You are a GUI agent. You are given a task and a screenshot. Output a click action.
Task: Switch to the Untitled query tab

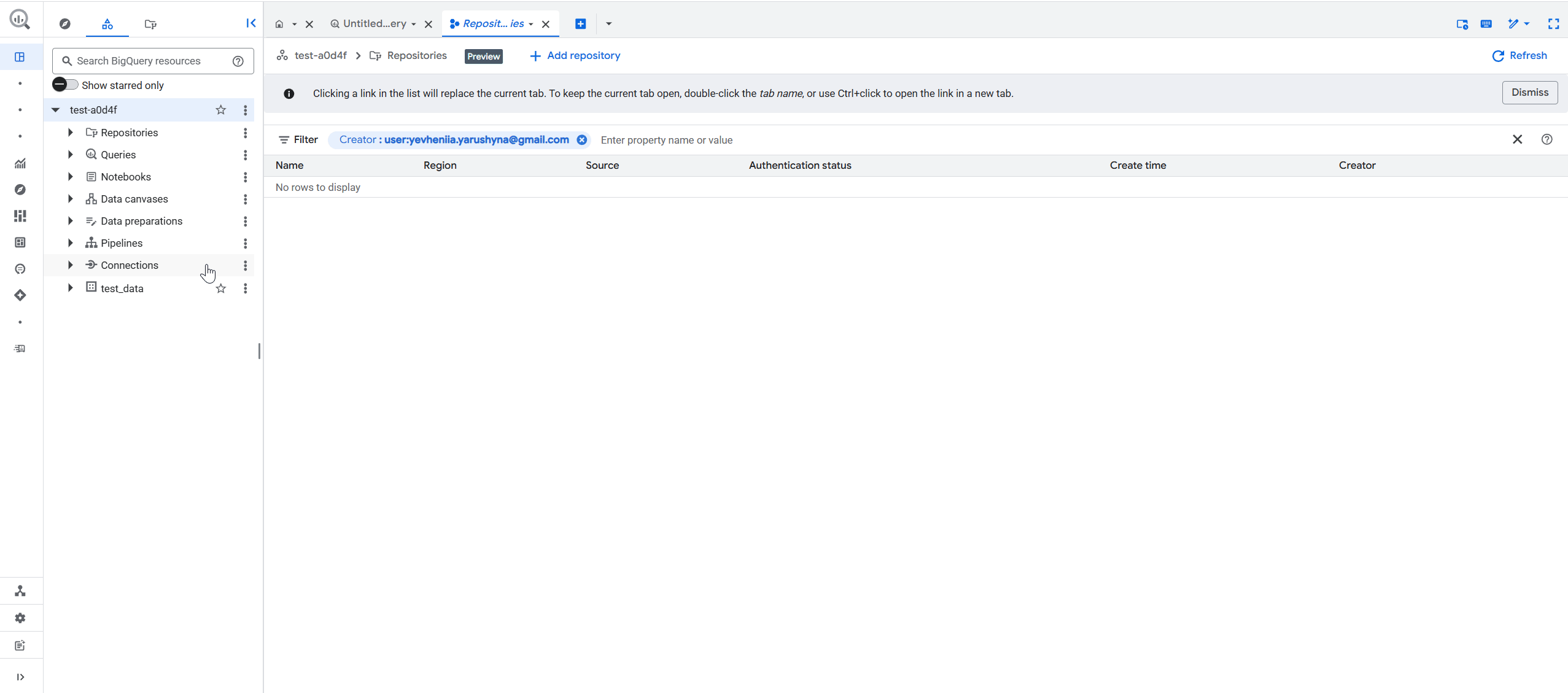coord(375,24)
